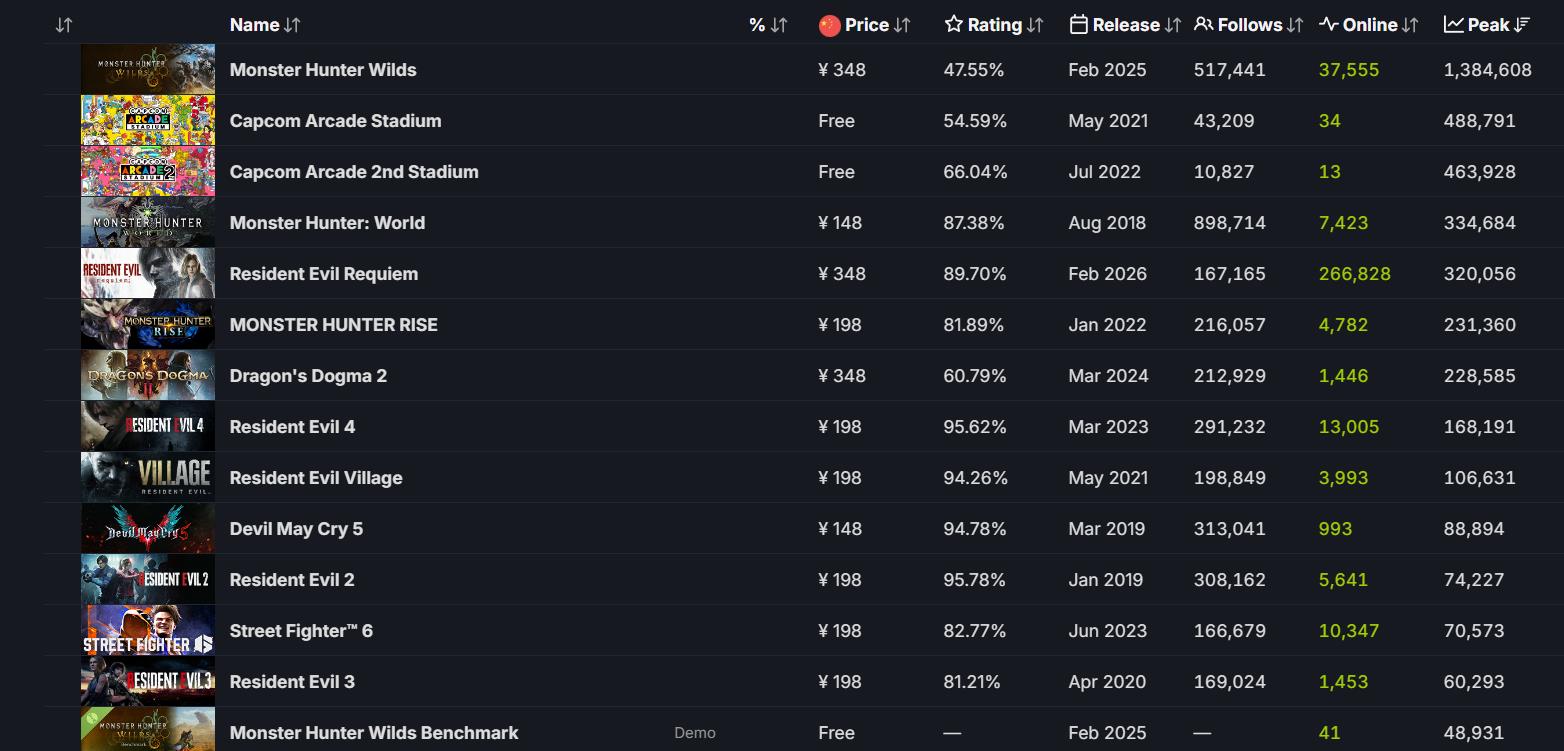
Task: Open the Monster Hunter Wilds game thumbnail
Action: point(148,70)
